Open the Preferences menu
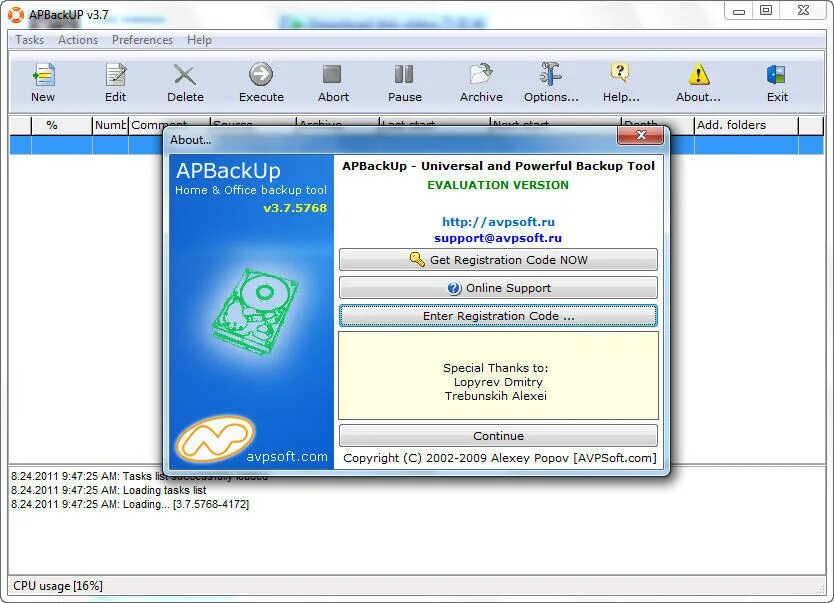Viewport: 834px width, 603px height. pyautogui.click(x=142, y=40)
